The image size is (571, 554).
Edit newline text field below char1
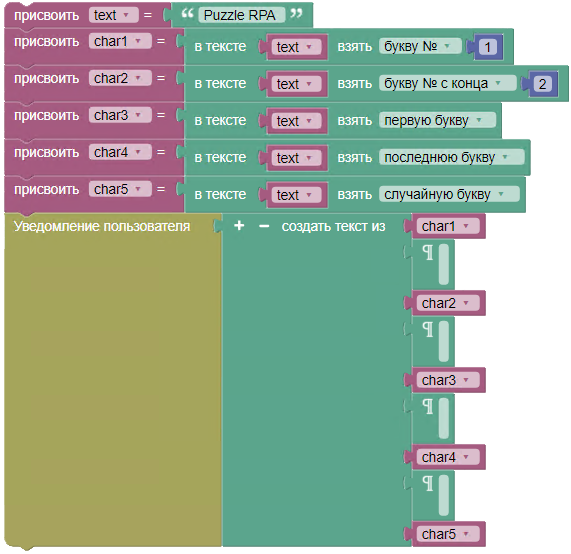pos(444,264)
